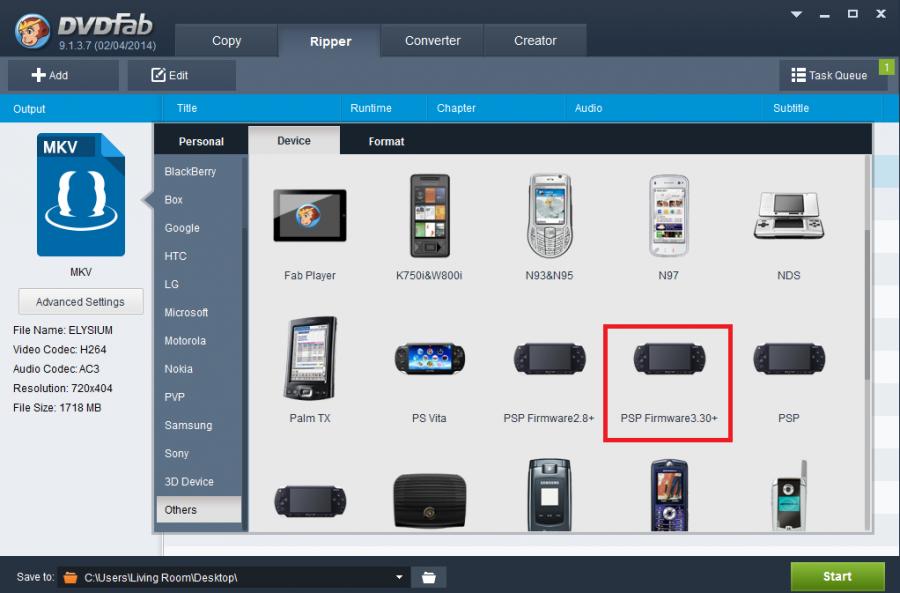Open Advanced Settings
900x593 pixels.
[80, 302]
